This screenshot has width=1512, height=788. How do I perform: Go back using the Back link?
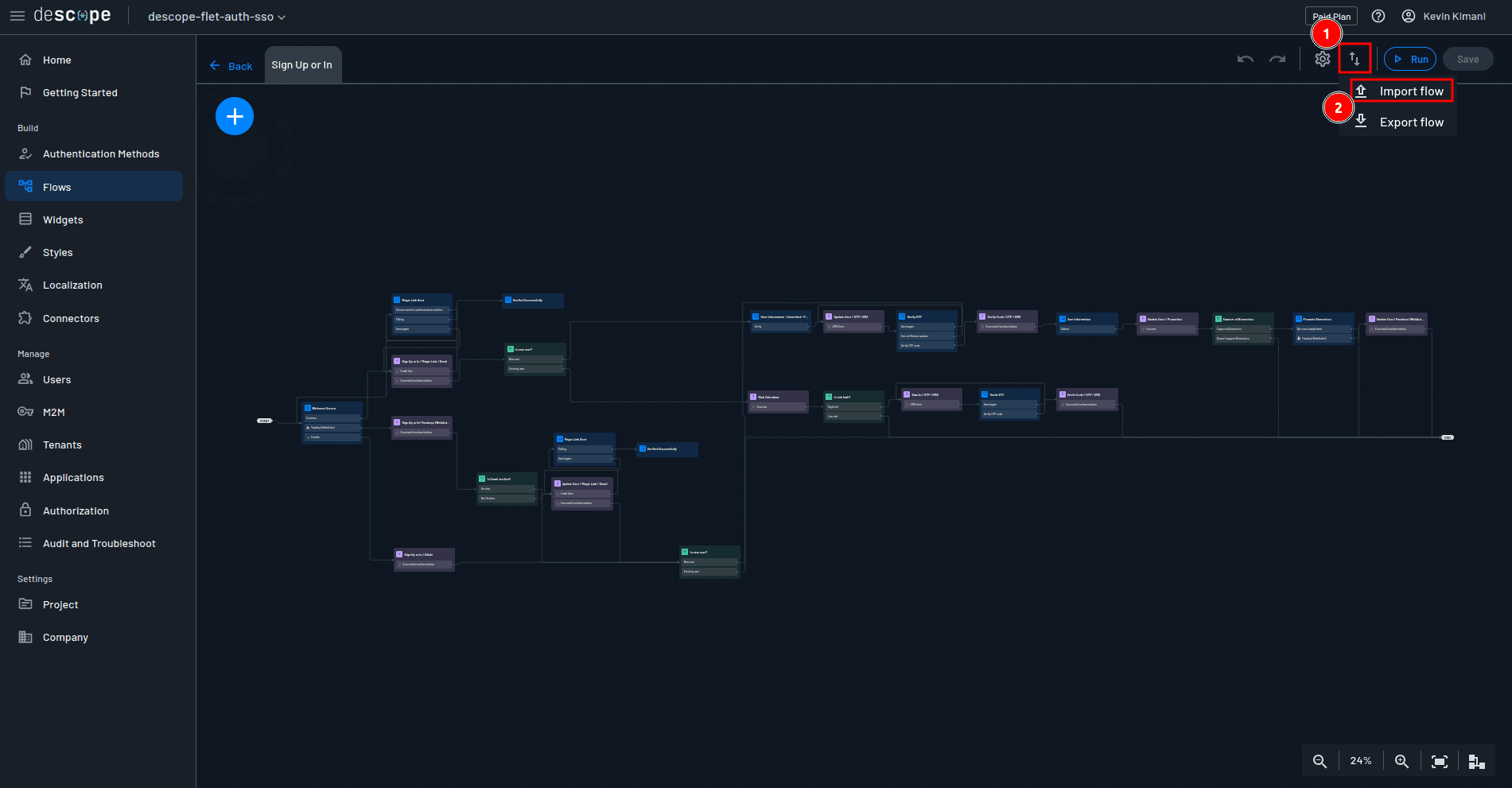click(231, 66)
